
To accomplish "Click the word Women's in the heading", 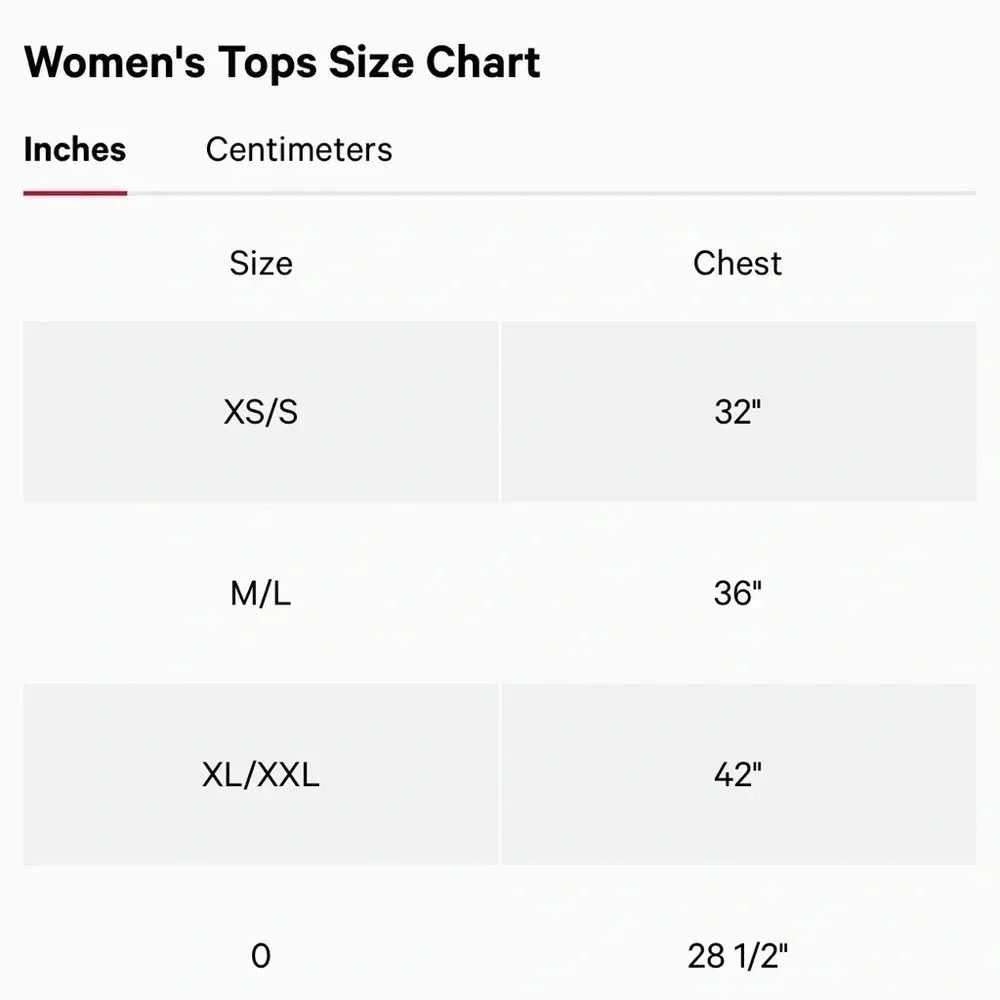I will coord(115,62).
